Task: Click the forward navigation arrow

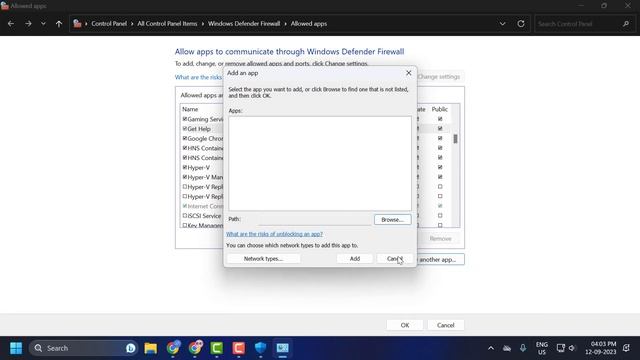Action: (28, 24)
